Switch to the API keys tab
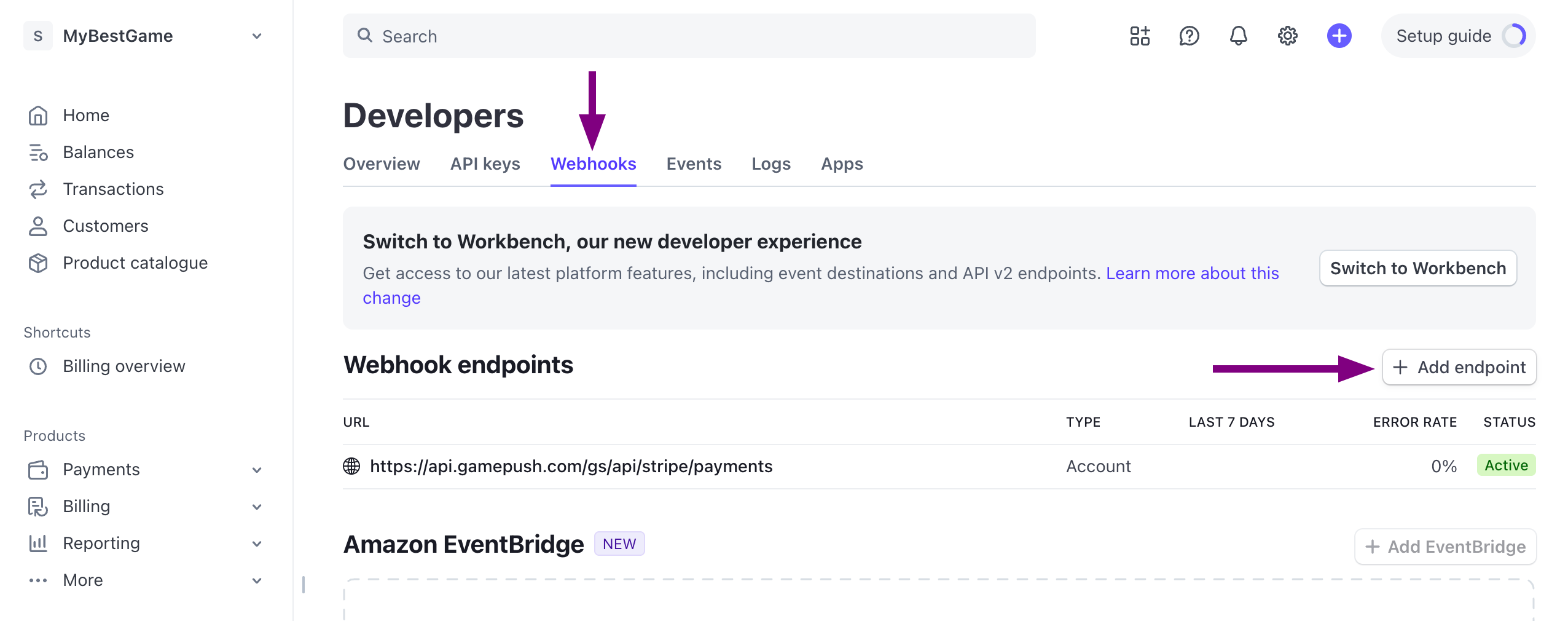The height and width of the screenshot is (621, 1568). point(485,164)
